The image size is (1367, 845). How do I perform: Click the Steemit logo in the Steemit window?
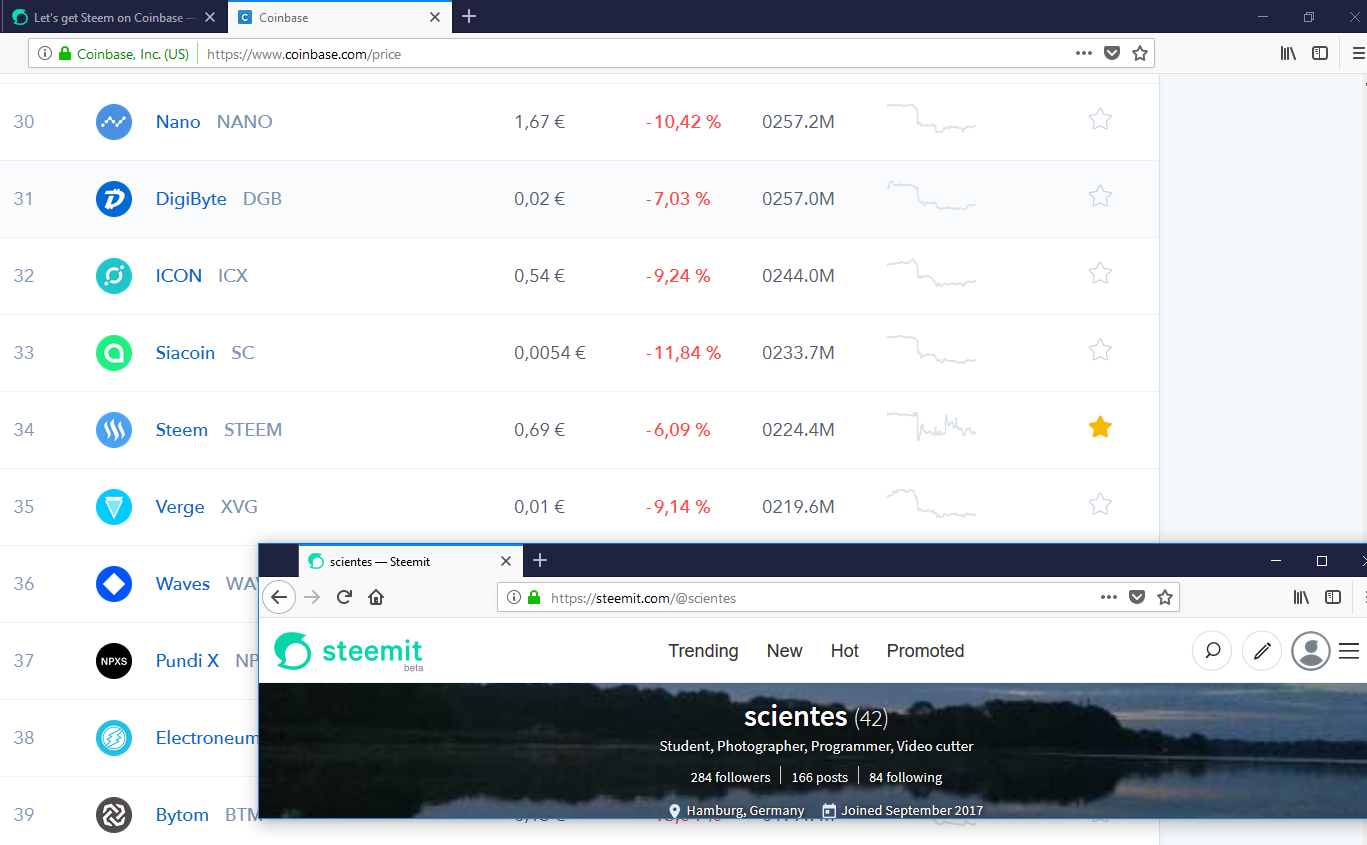pos(349,651)
